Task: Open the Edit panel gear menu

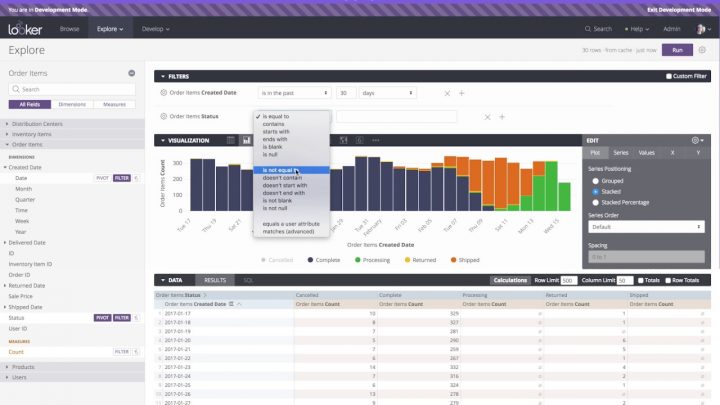Action: coord(698,141)
